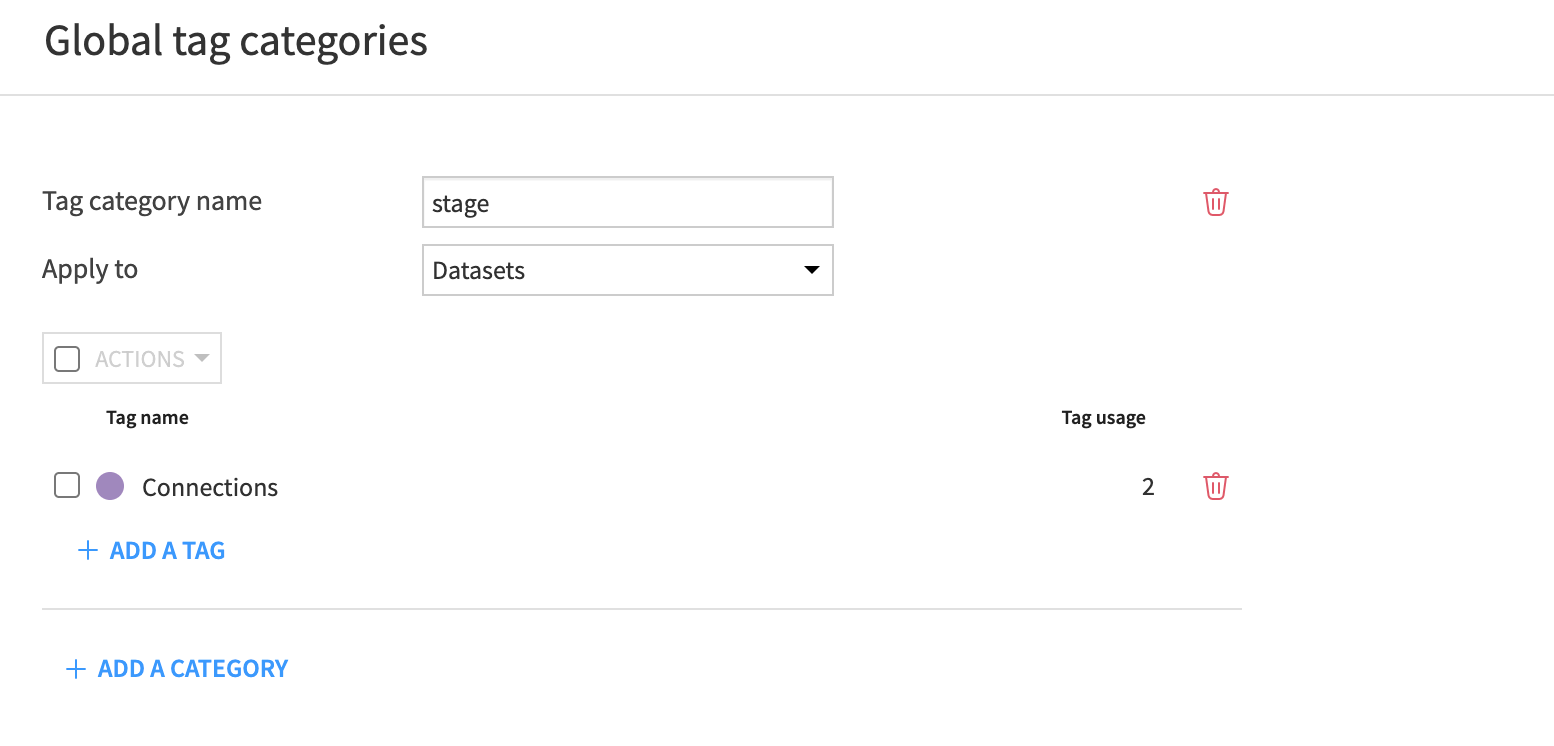
Task: Click the Apply to label
Action: [90, 269]
